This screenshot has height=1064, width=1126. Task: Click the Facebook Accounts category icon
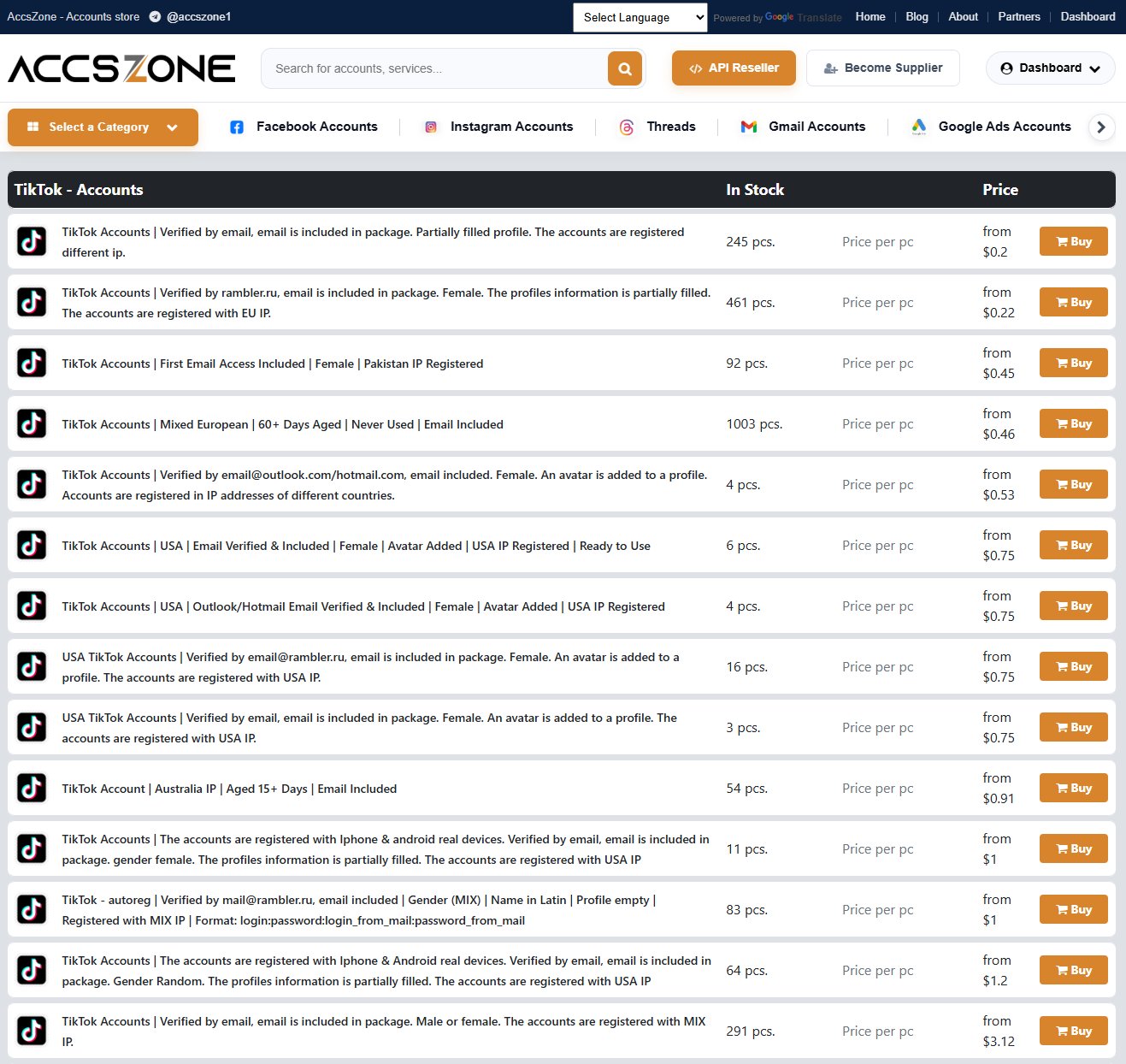(x=237, y=127)
